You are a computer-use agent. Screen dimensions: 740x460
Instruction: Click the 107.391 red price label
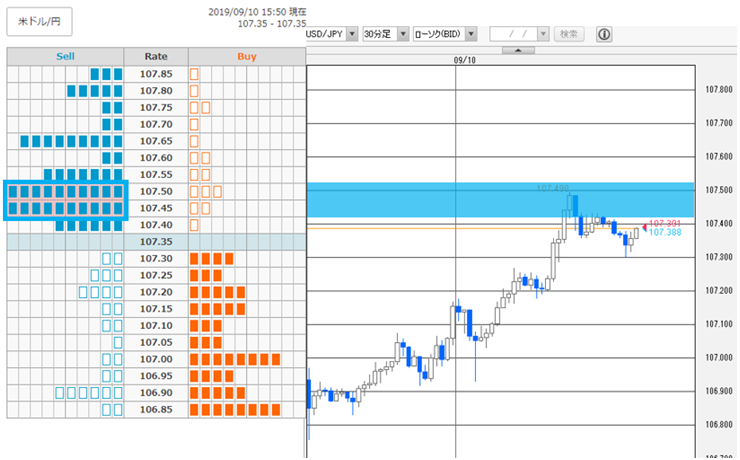[x=665, y=224]
